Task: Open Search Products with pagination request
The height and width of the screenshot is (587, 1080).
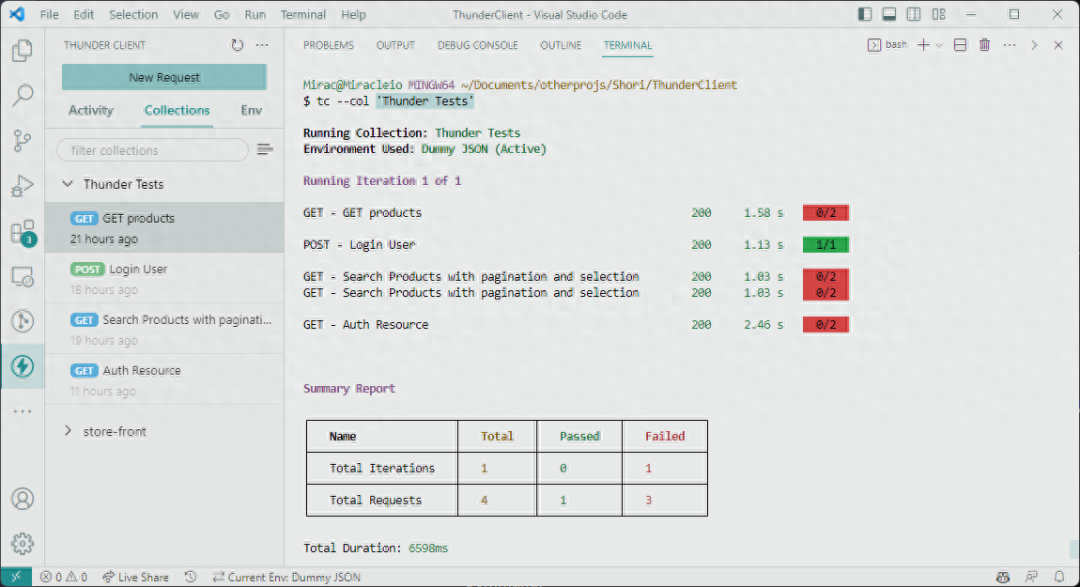Action: point(165,329)
